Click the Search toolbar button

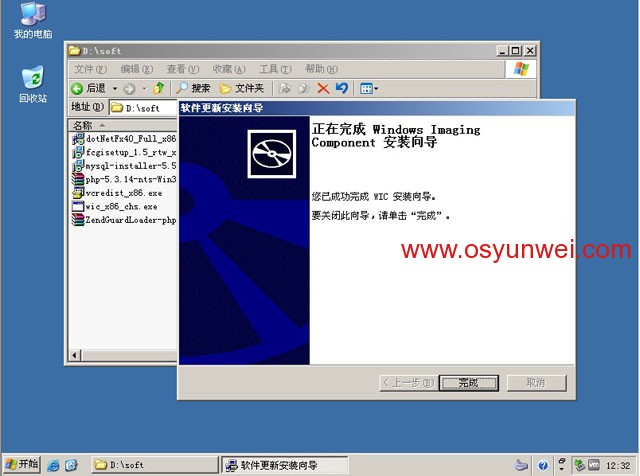click(x=193, y=88)
